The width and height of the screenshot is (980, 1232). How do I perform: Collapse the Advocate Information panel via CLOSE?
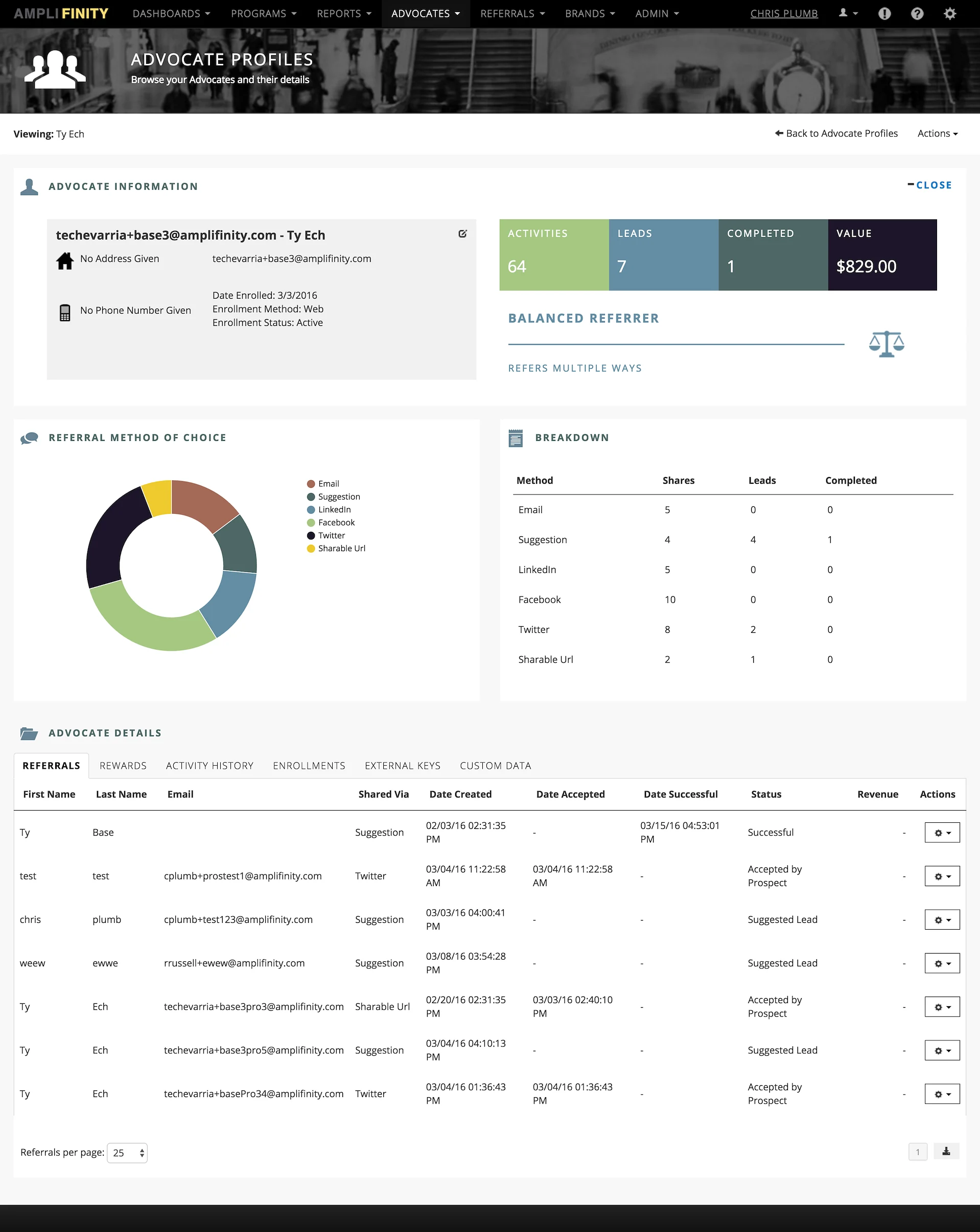(x=931, y=184)
